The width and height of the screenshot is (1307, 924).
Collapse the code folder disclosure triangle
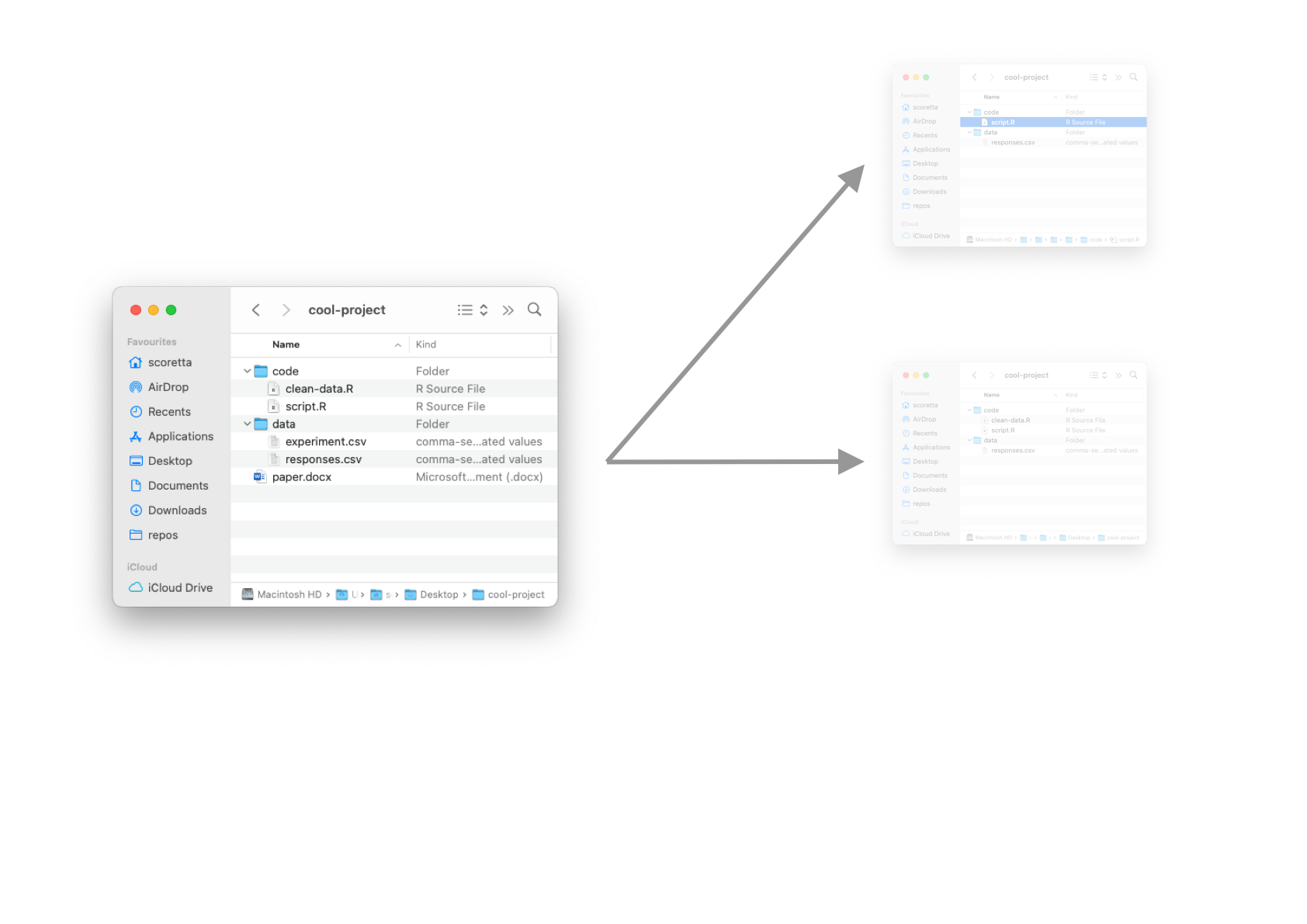coord(247,372)
